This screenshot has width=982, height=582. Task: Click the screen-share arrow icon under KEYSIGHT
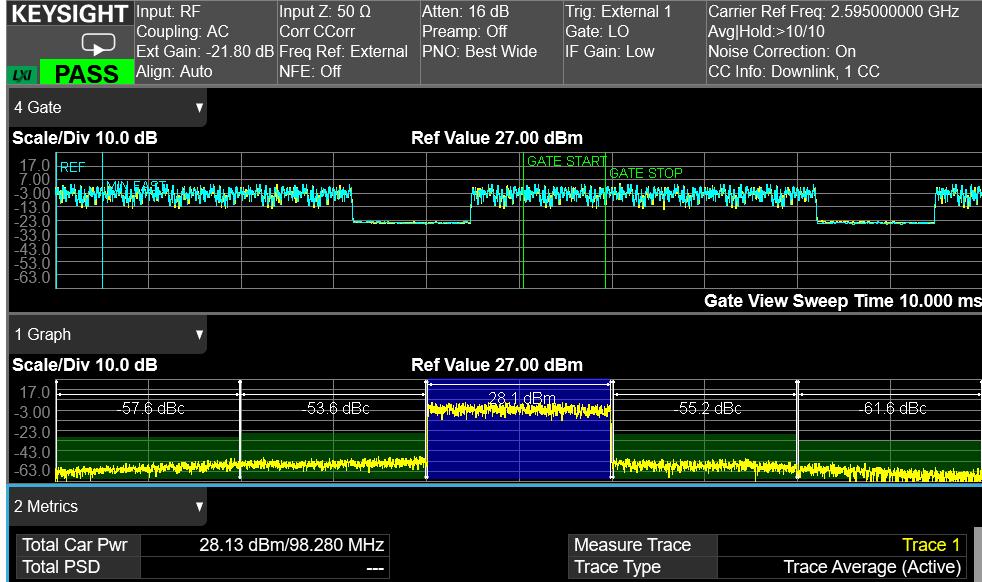[98, 44]
